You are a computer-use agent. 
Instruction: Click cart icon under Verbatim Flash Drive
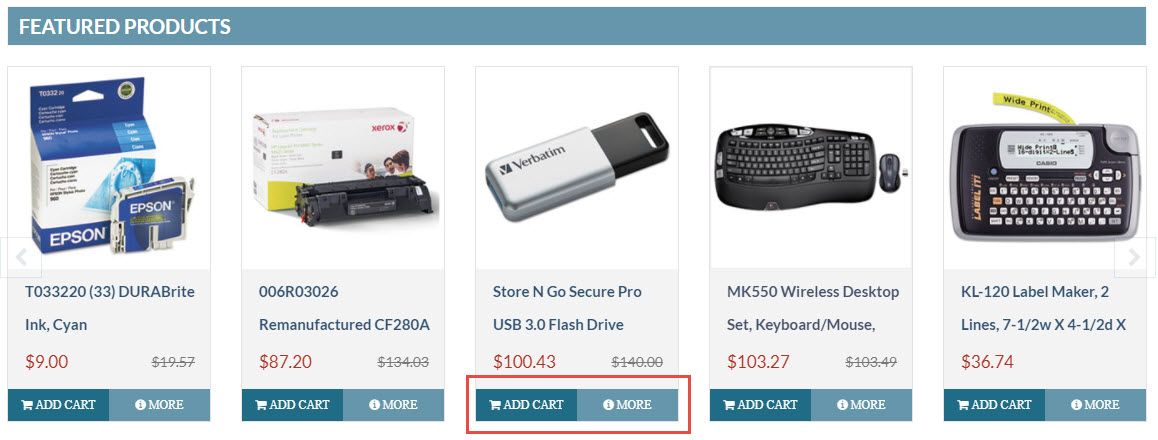495,405
